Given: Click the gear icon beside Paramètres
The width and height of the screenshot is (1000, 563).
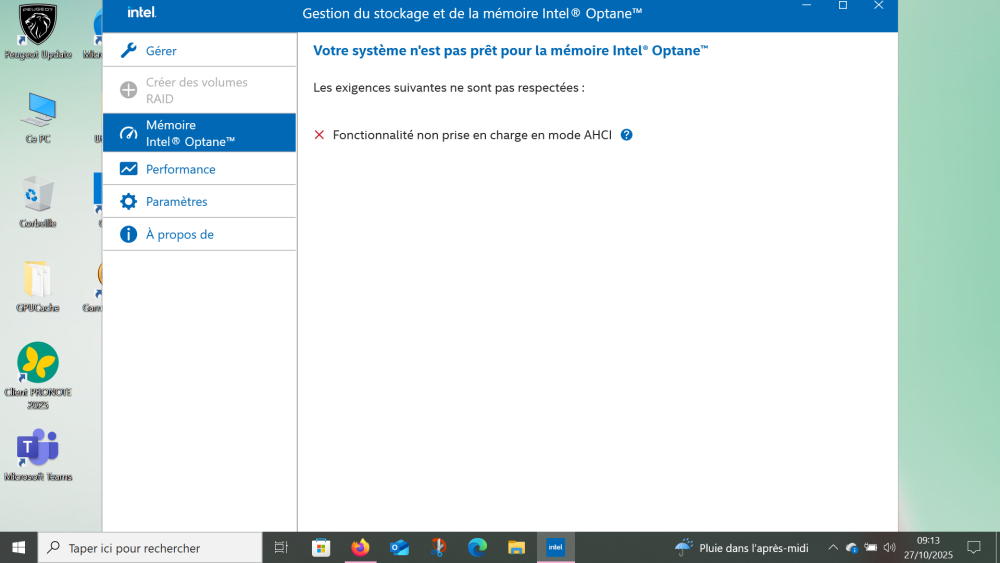Looking at the screenshot, I should [128, 201].
